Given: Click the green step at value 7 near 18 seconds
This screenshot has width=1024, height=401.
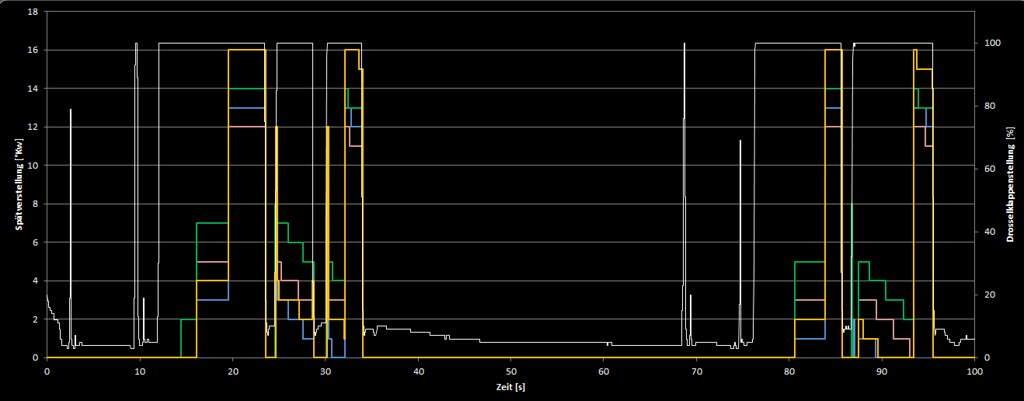Looking at the screenshot, I should [x=212, y=223].
